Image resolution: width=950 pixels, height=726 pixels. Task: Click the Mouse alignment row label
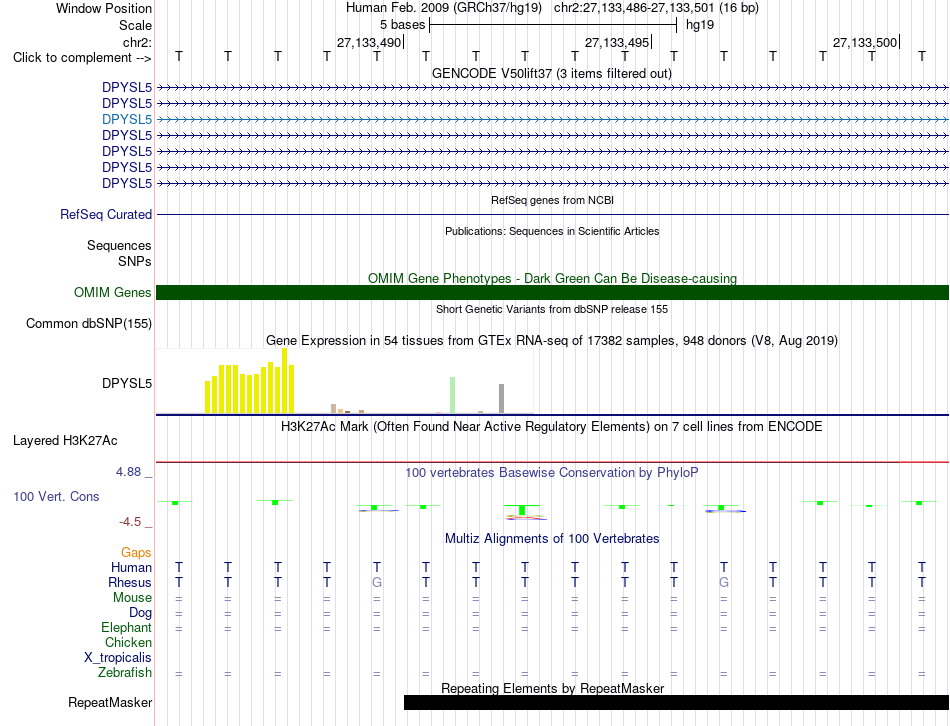tap(132, 598)
